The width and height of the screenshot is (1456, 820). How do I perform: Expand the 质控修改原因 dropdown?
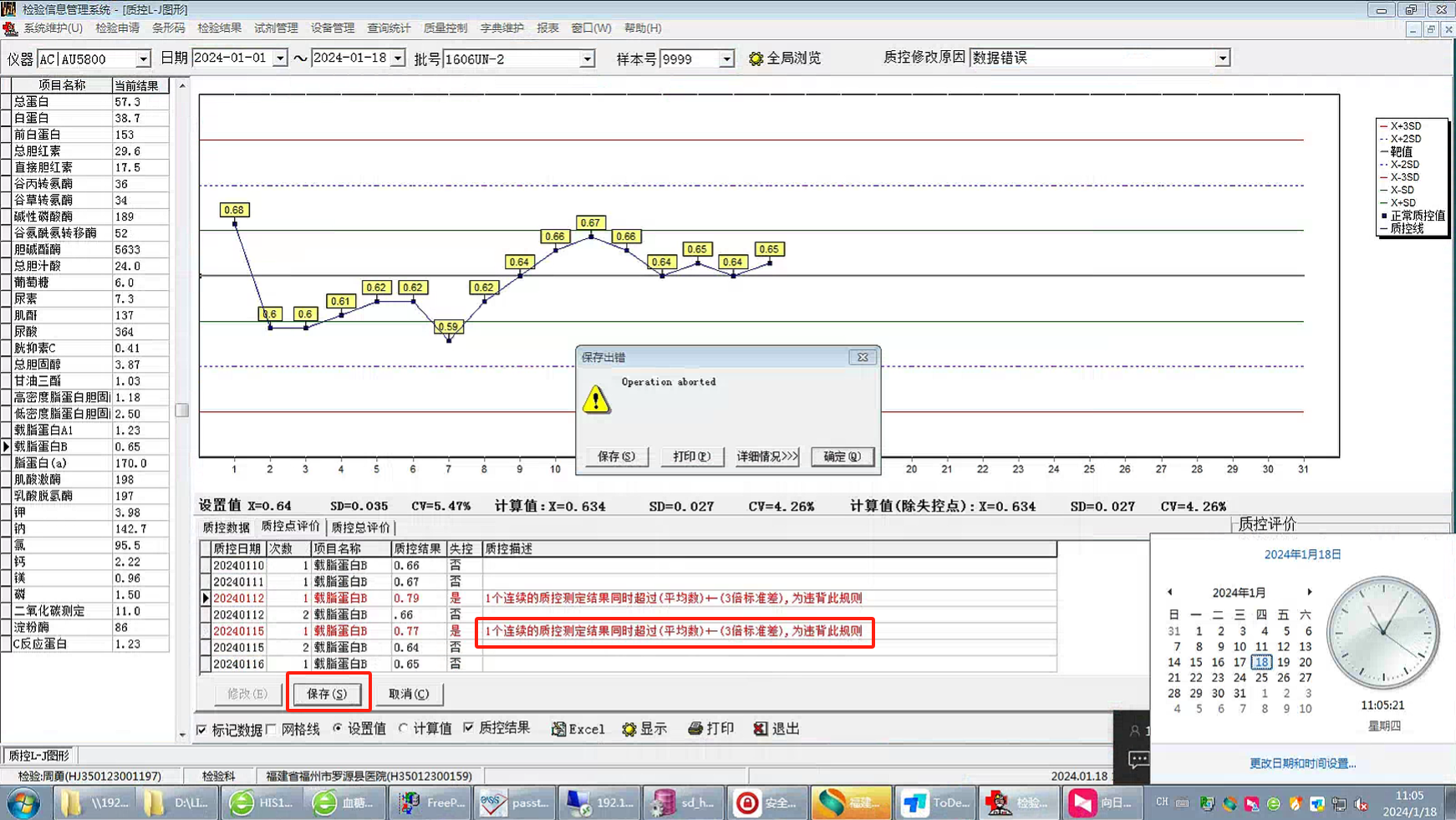tap(1222, 59)
